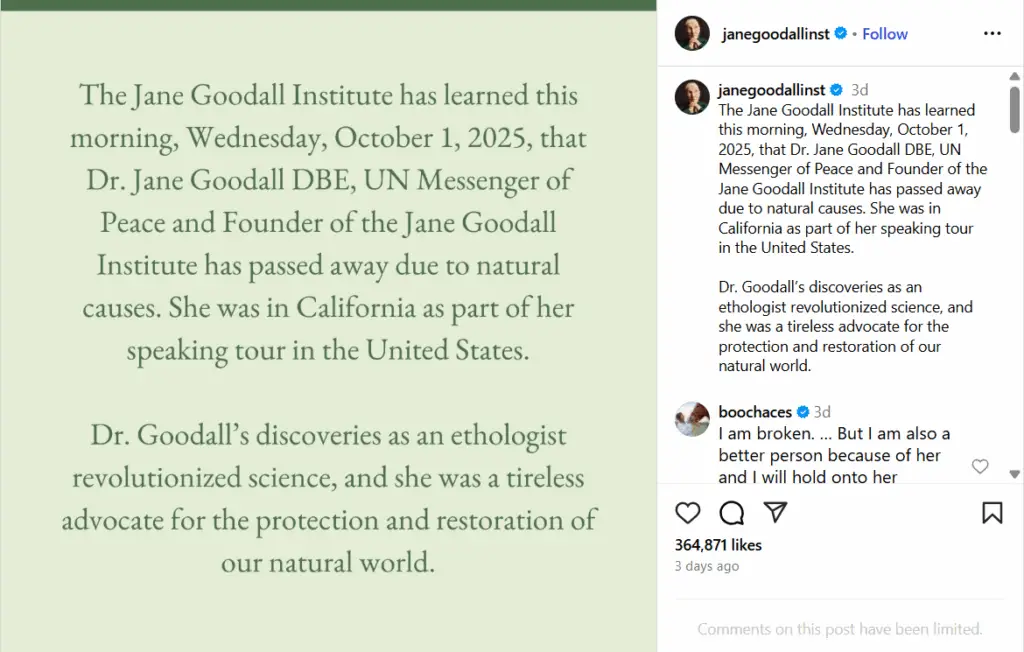
Task: Click the comments panel scrollbar thumb
Action: [x=1014, y=108]
